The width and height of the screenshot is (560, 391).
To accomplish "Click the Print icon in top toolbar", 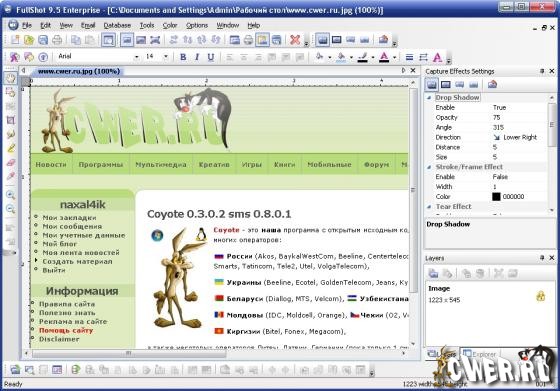I will tap(57, 40).
